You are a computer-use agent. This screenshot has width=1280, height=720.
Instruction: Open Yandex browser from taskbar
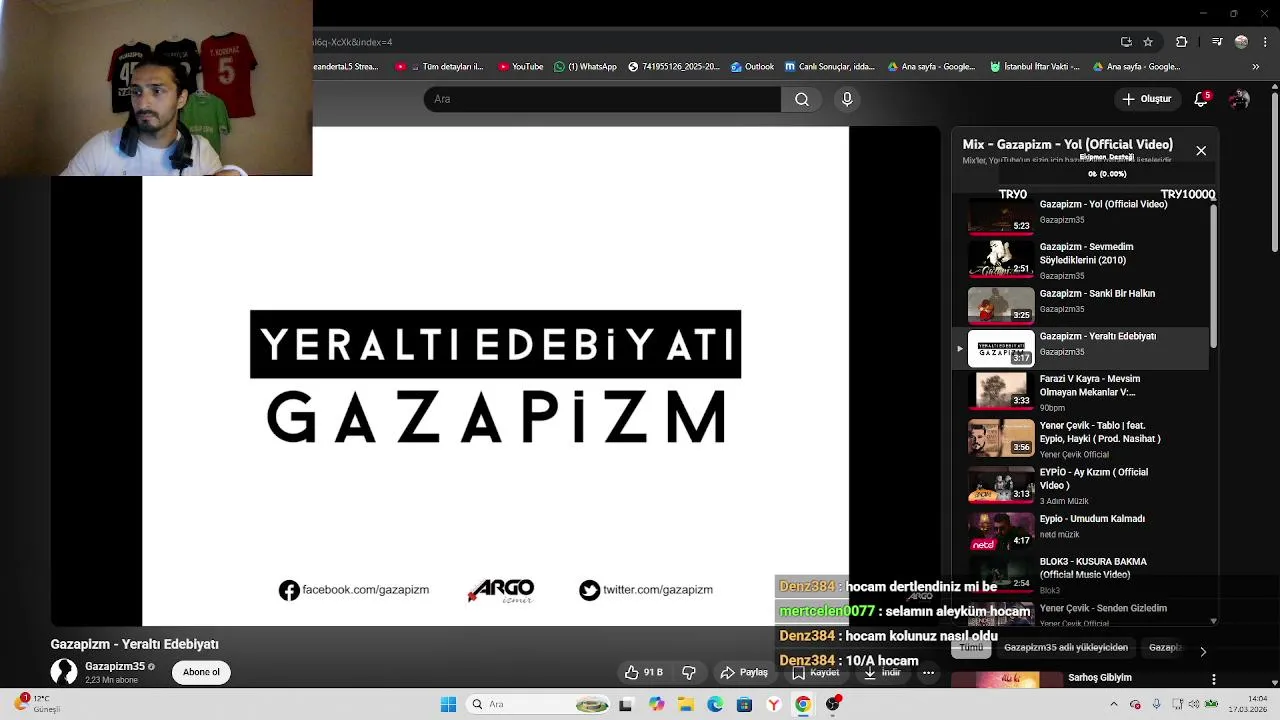773,704
